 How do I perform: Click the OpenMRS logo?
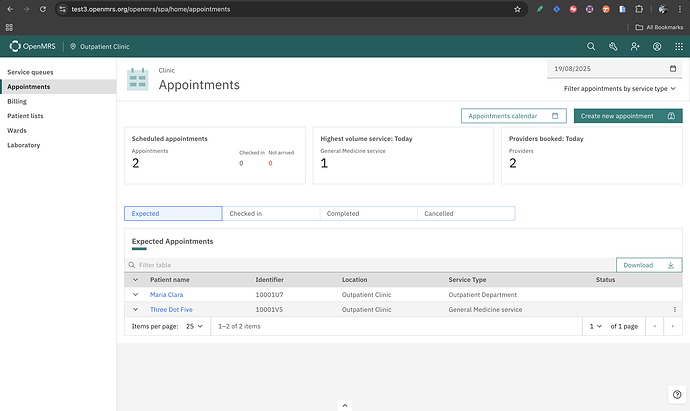pyautogui.click(x=34, y=47)
